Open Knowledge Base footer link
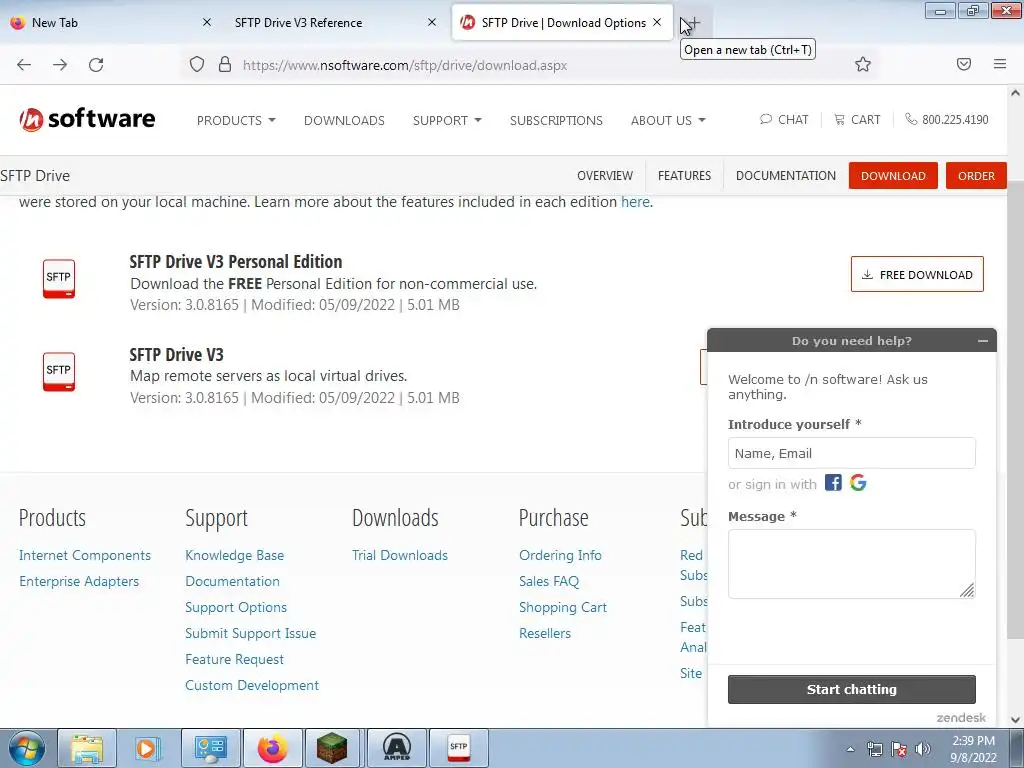The image size is (1024, 768). (x=234, y=555)
